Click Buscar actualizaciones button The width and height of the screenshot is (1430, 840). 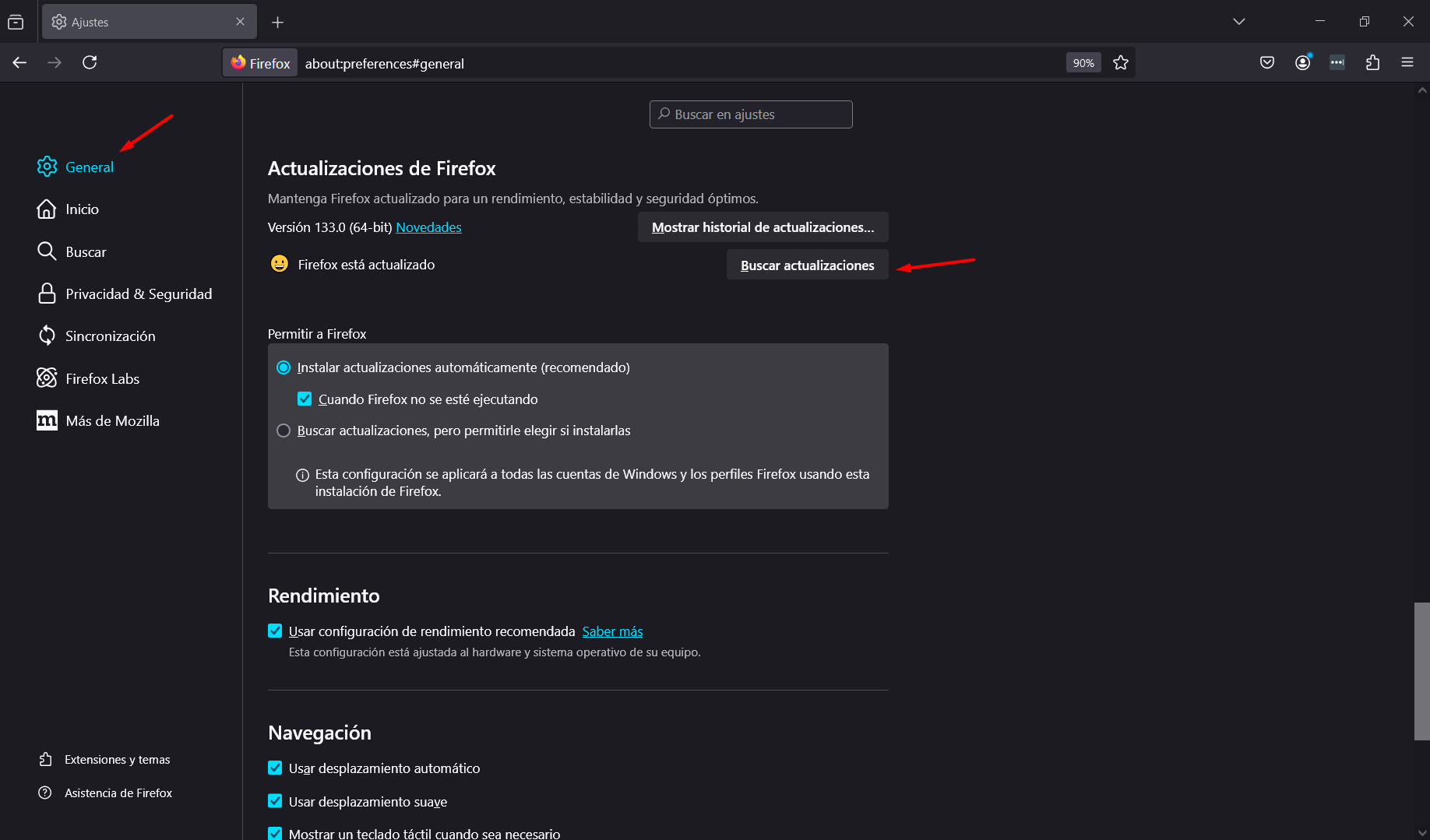807,265
